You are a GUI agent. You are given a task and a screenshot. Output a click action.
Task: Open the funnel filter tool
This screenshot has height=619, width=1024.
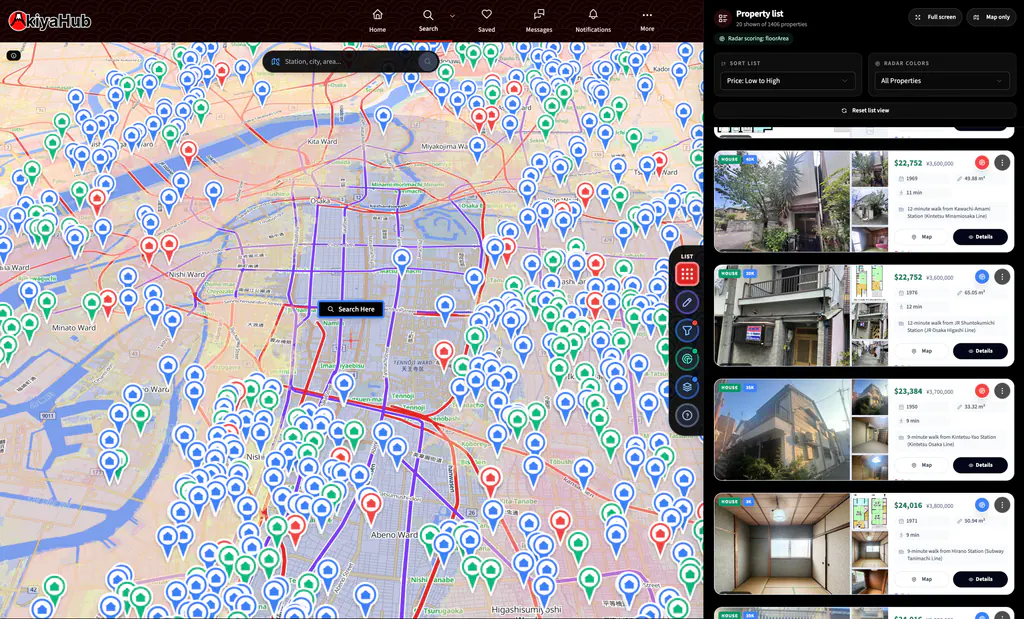point(686,330)
